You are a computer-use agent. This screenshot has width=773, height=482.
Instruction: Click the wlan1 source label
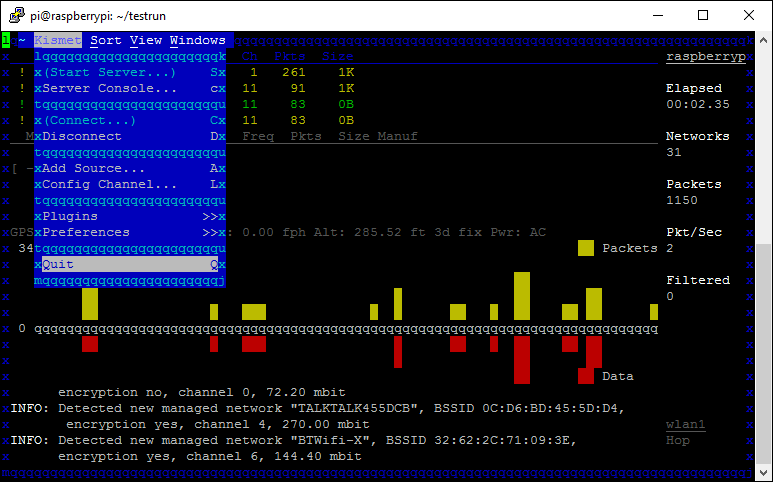click(686, 424)
